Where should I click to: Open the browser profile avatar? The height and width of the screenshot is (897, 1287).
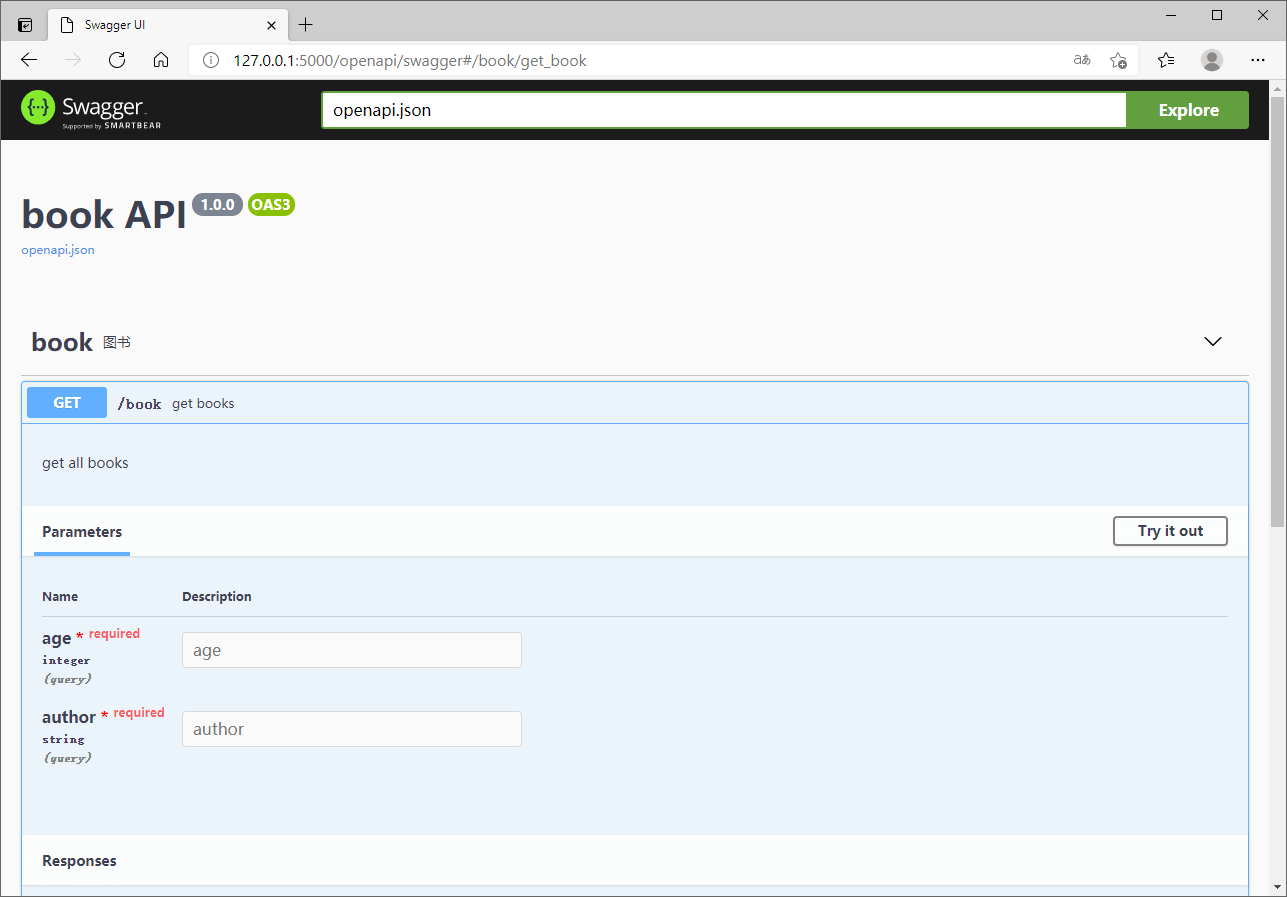tap(1211, 60)
